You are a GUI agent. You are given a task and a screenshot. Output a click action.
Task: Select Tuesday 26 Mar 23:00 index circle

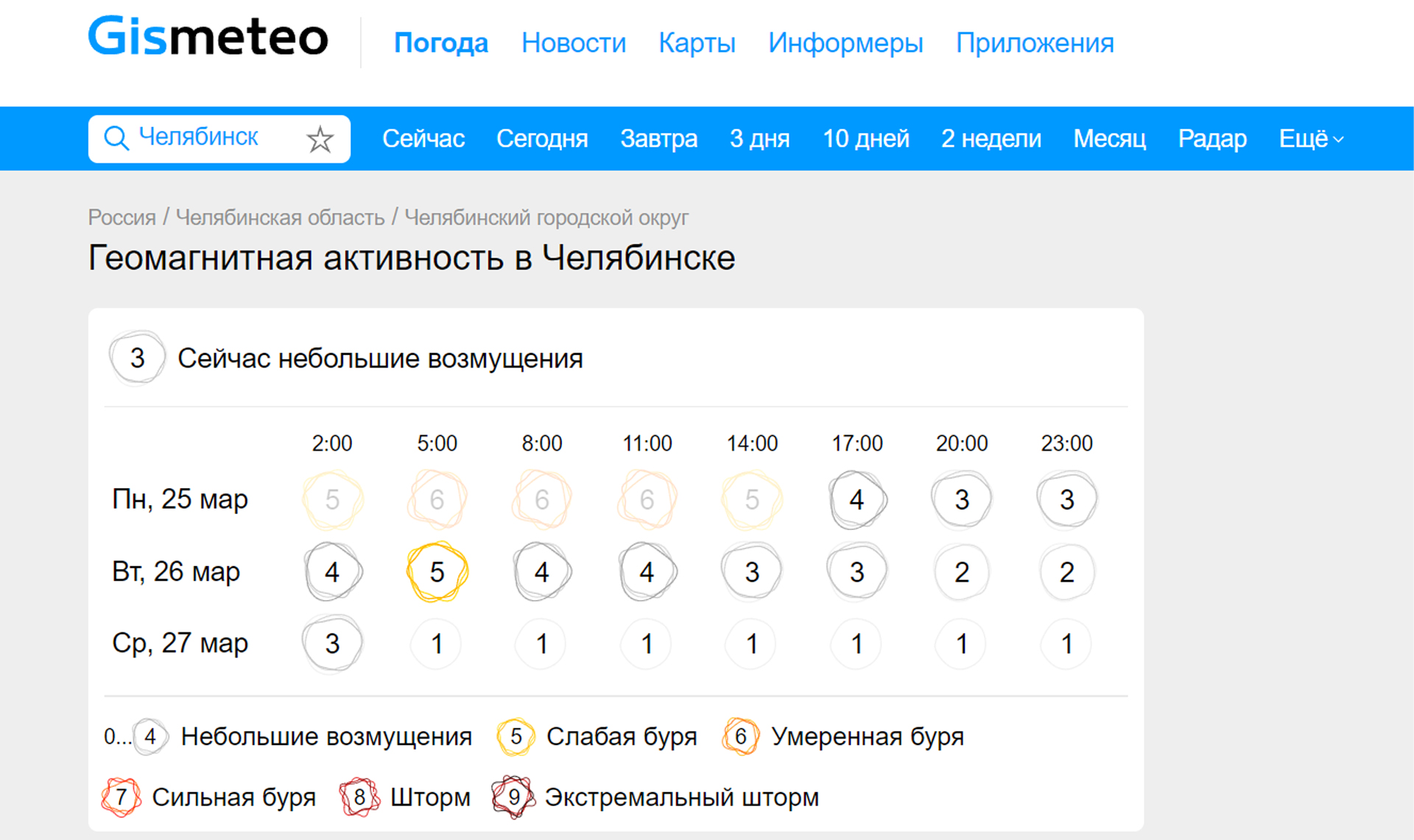click(1067, 572)
